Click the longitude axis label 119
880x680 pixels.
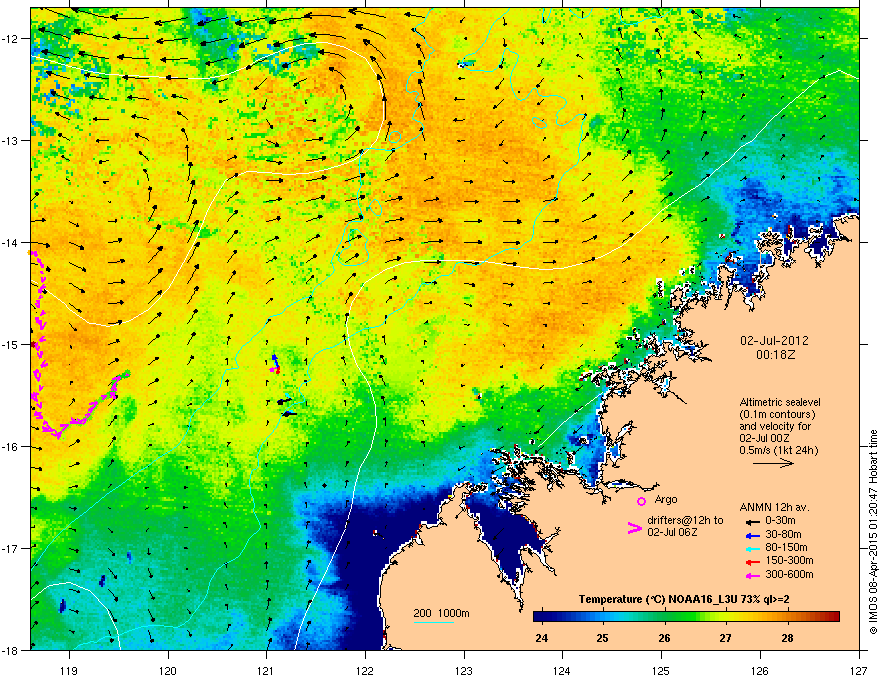click(69, 670)
